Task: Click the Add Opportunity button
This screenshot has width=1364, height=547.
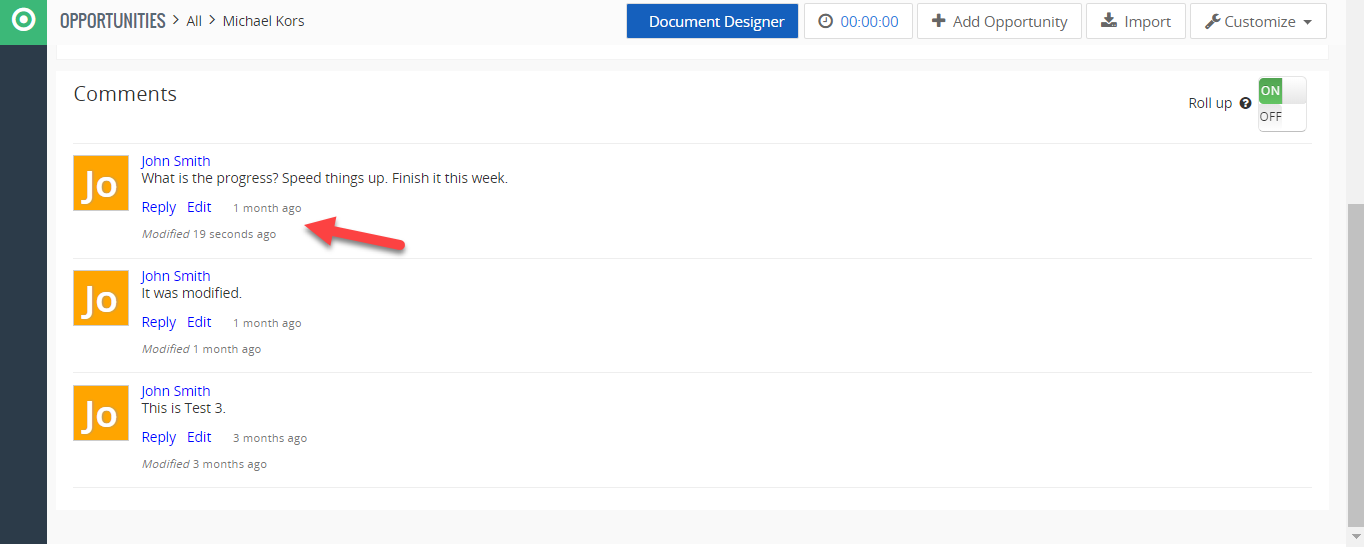Action: [999, 21]
